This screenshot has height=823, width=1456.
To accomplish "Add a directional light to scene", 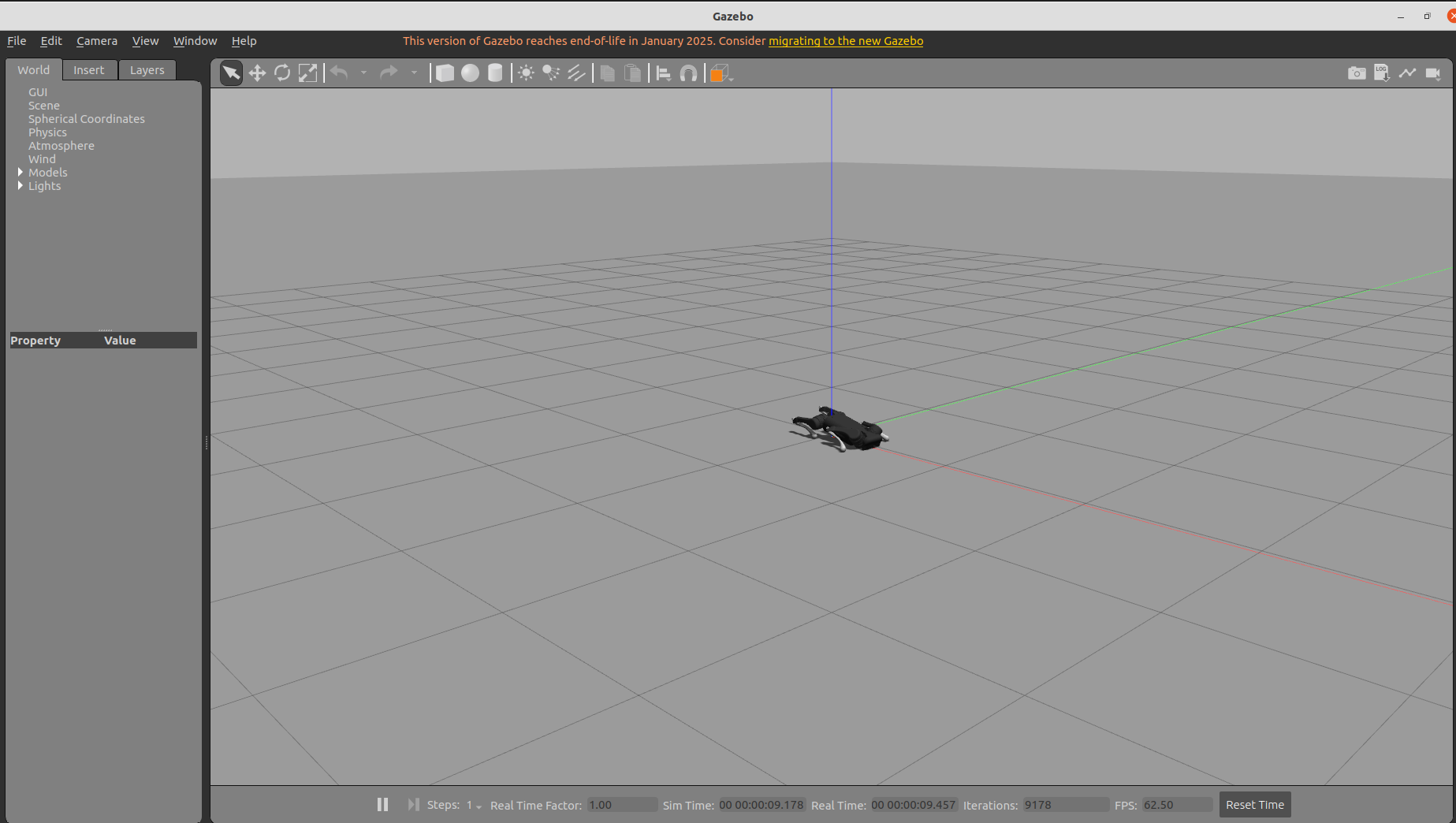I will (x=576, y=73).
